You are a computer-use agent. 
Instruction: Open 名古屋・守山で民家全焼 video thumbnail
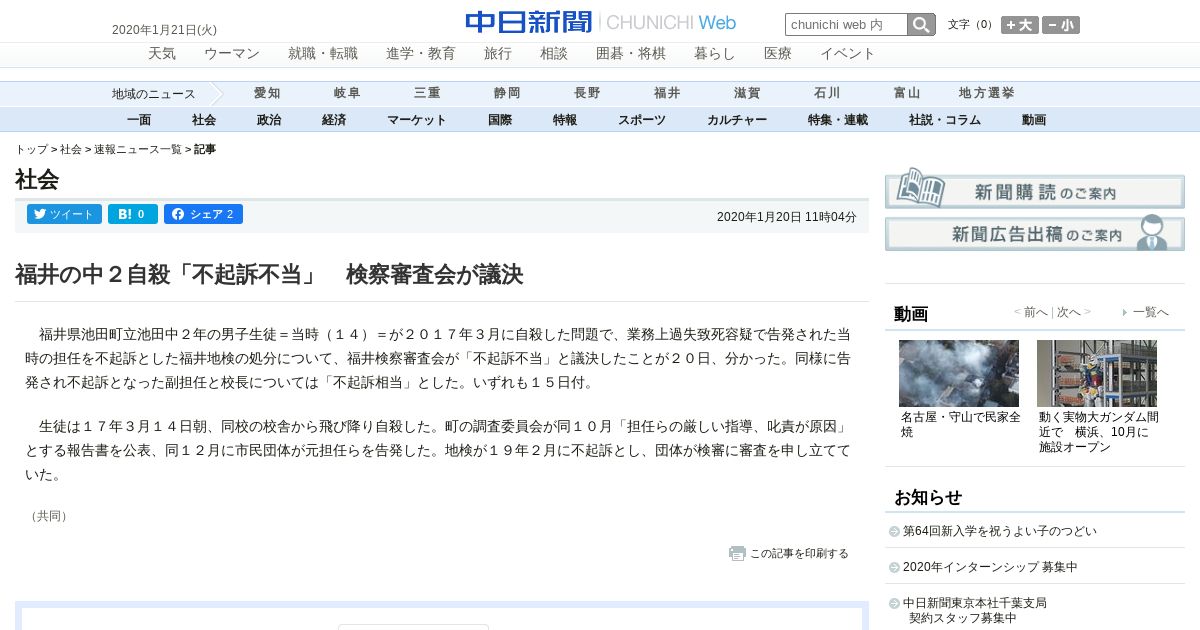(959, 373)
